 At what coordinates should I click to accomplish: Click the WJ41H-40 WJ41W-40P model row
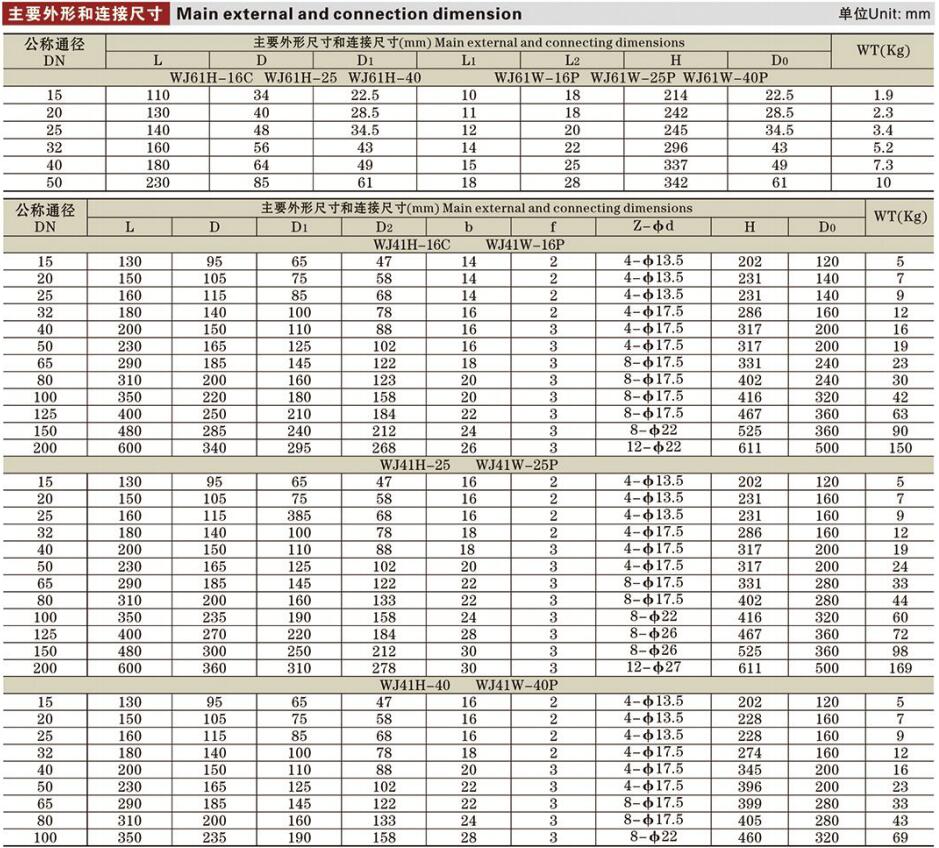pyautogui.click(x=468, y=684)
